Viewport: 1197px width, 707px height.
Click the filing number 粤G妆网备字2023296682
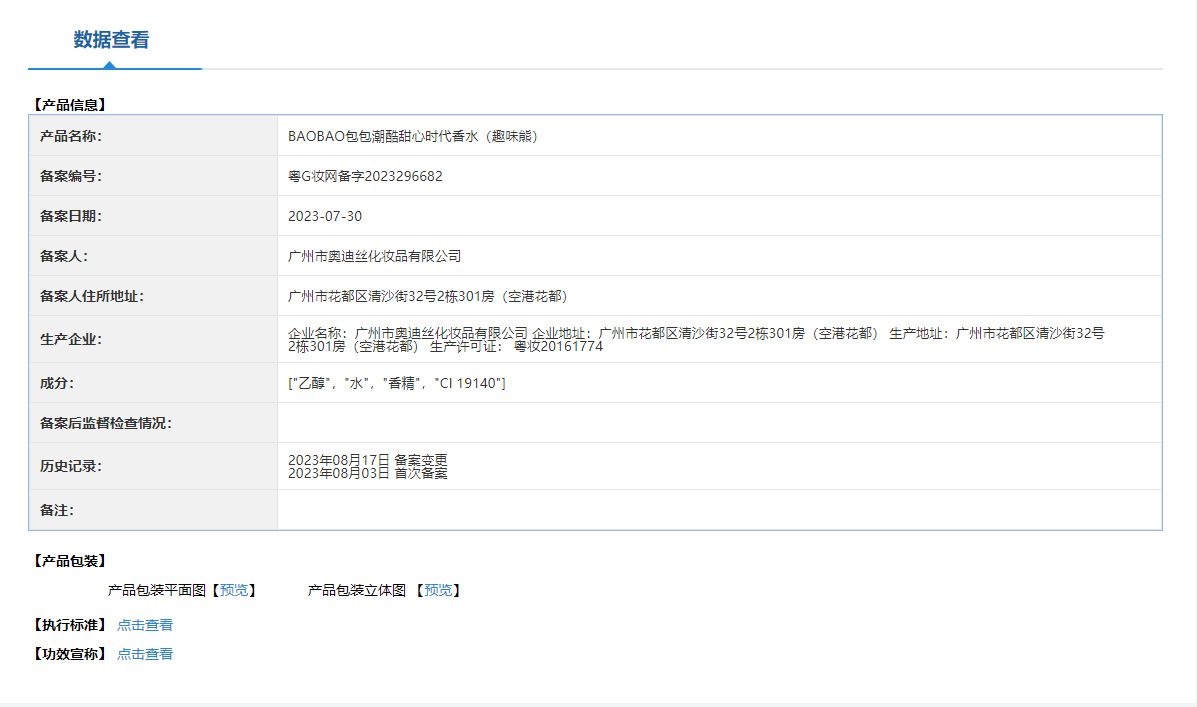tap(365, 176)
